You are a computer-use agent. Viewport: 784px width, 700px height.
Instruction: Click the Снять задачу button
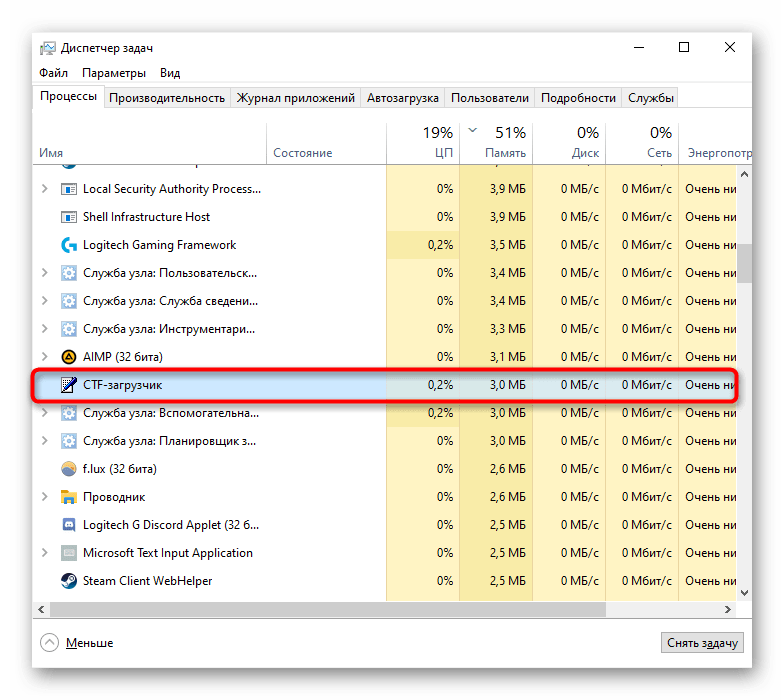(x=702, y=643)
